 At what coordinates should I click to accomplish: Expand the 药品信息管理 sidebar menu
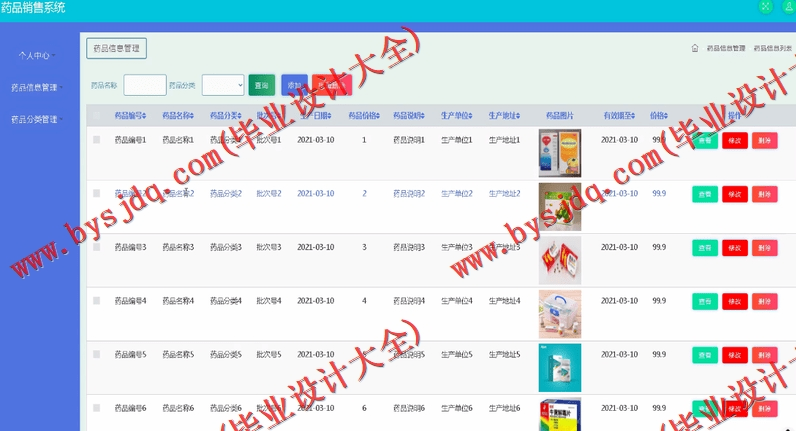pos(37,87)
